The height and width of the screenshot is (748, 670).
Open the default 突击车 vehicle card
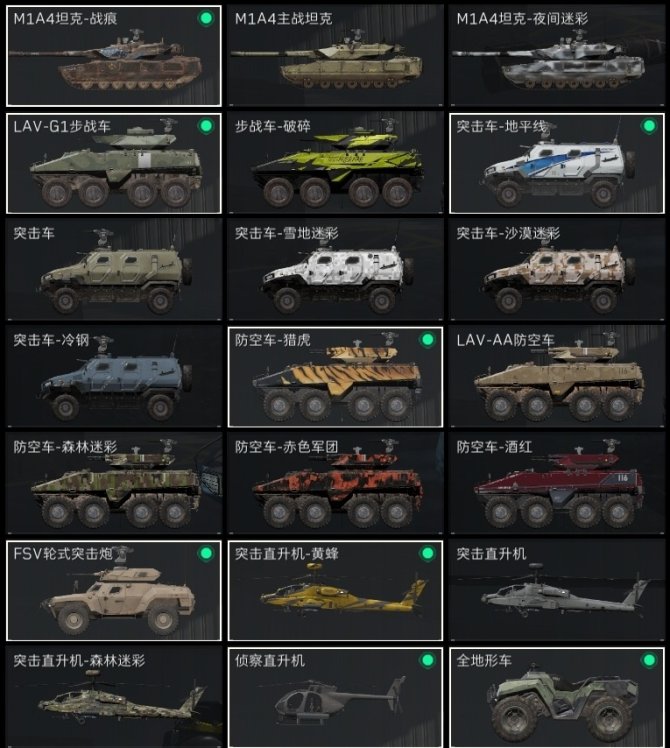114,270
